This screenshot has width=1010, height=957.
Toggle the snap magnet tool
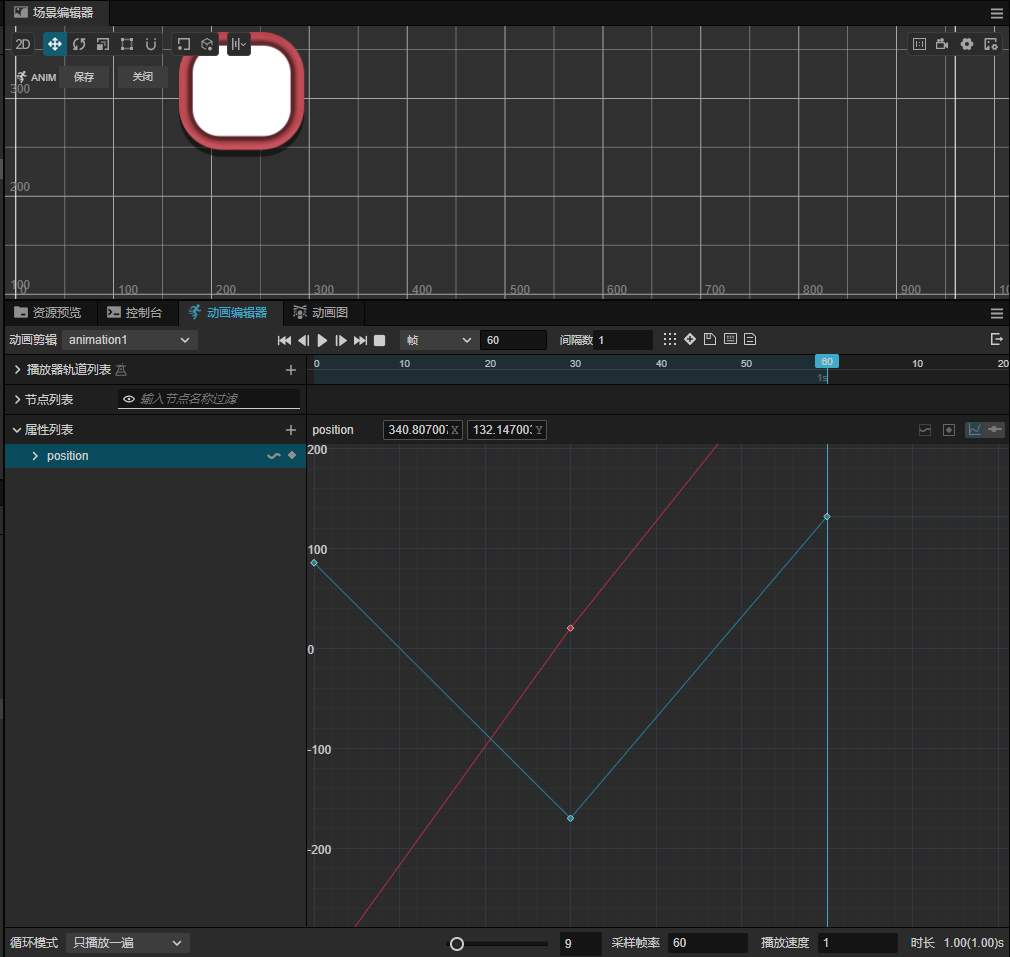(151, 44)
